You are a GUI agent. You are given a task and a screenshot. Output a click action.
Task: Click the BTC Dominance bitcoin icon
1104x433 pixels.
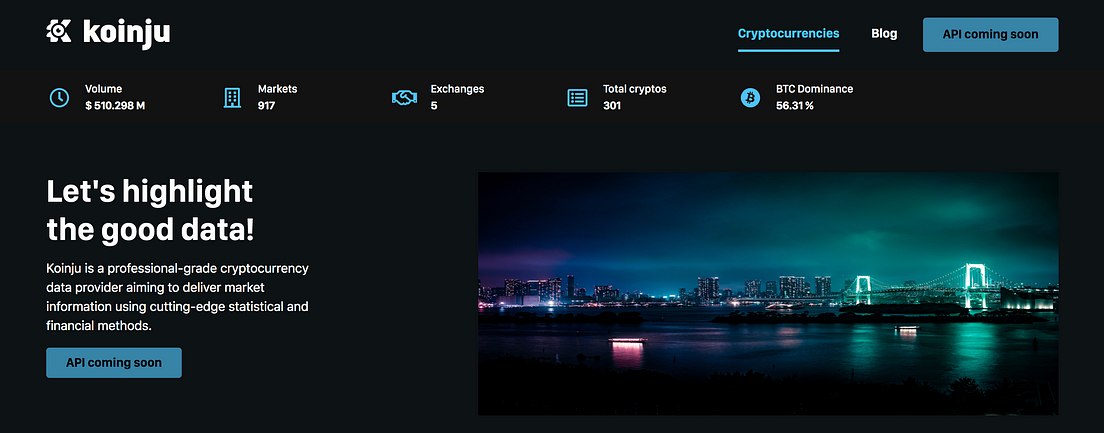[751, 98]
